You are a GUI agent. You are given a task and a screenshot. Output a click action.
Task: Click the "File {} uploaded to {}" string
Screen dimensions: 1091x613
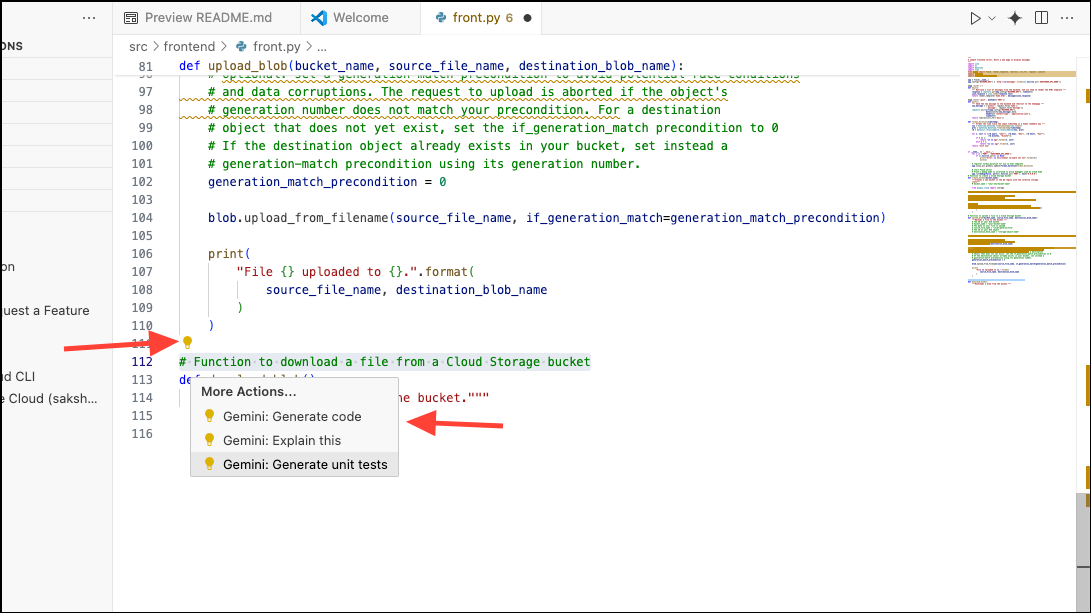(x=326, y=272)
